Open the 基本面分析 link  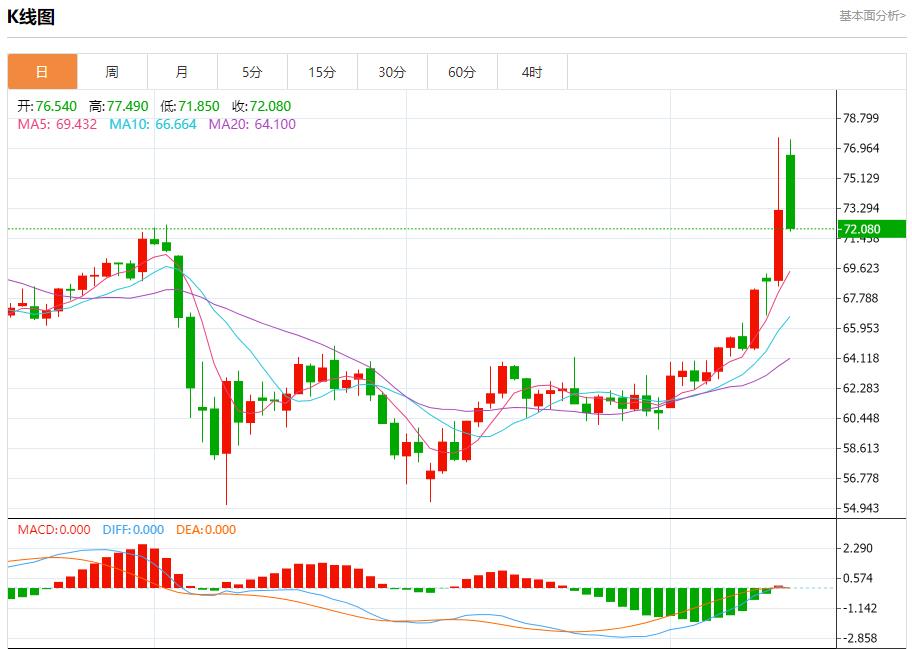(x=871, y=16)
